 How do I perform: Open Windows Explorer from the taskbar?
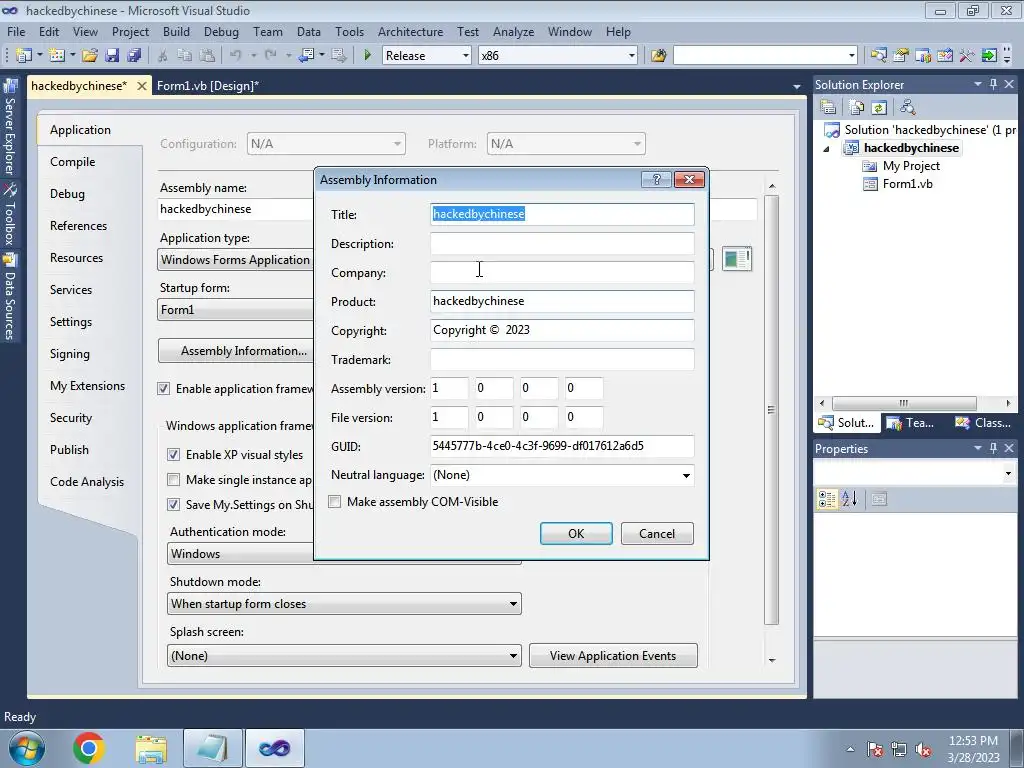click(x=151, y=748)
